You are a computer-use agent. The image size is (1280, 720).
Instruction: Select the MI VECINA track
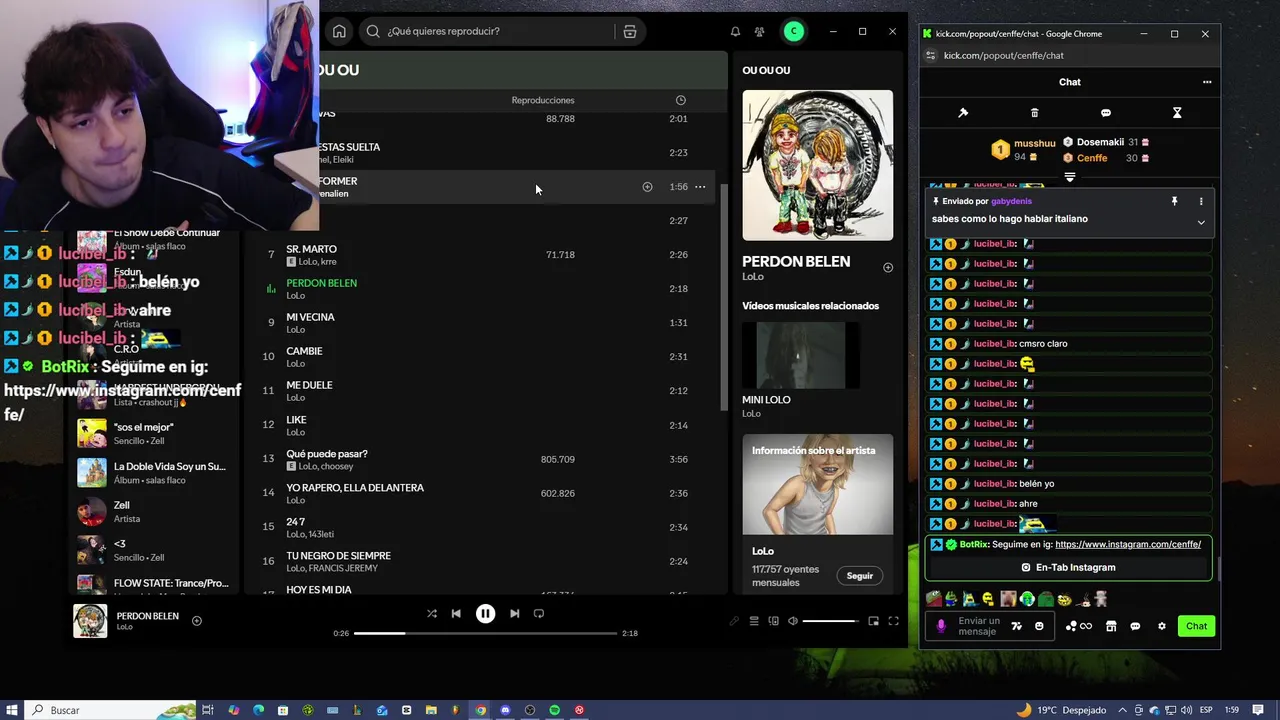[487, 323]
